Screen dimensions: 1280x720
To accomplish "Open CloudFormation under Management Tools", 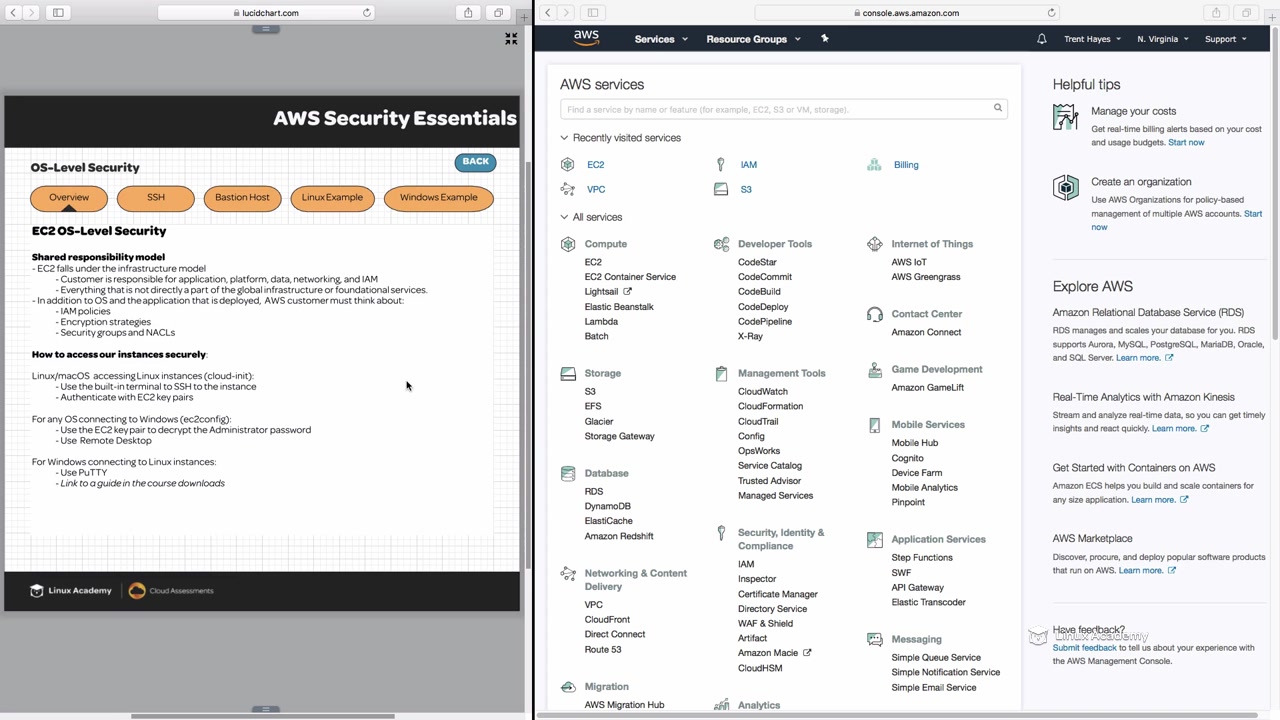I will 770,407.
